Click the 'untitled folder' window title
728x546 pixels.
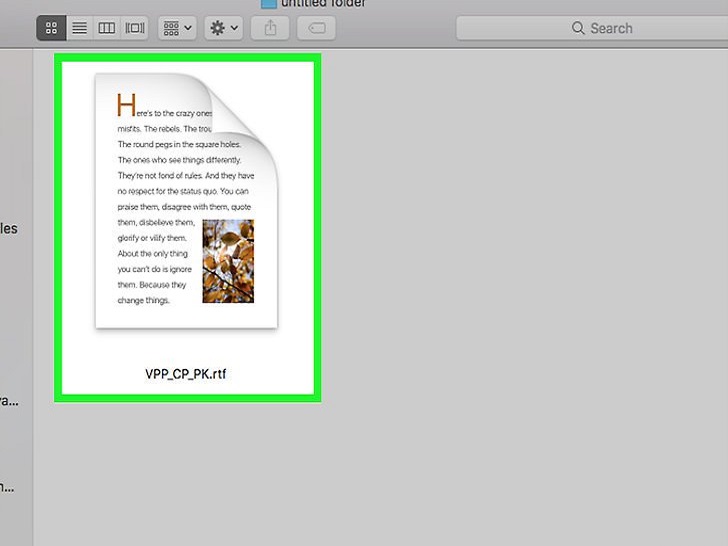point(323,4)
